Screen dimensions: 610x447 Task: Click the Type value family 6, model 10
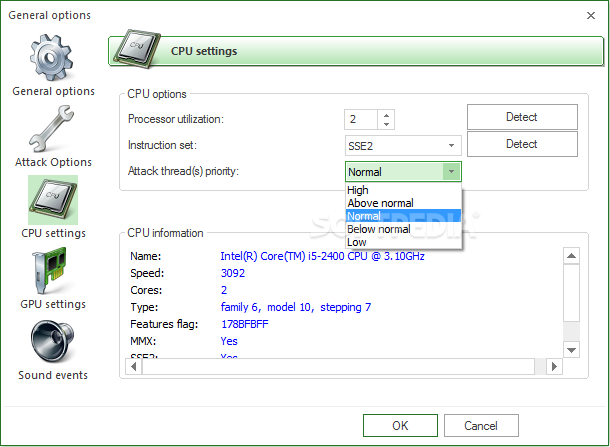pyautogui.click(x=296, y=307)
